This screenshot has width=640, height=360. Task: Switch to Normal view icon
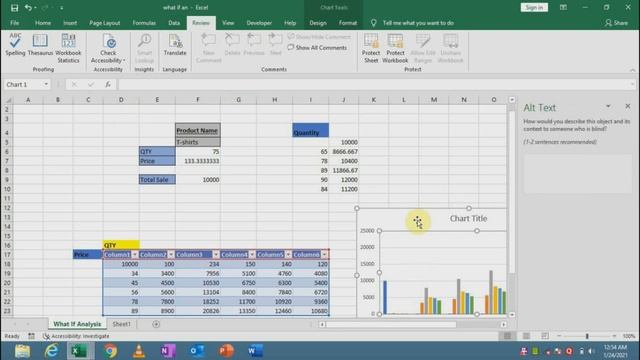pyautogui.click(x=507, y=336)
